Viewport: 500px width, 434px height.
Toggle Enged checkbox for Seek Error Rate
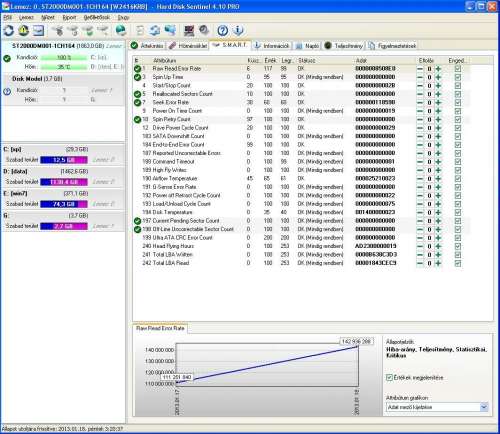point(458,102)
